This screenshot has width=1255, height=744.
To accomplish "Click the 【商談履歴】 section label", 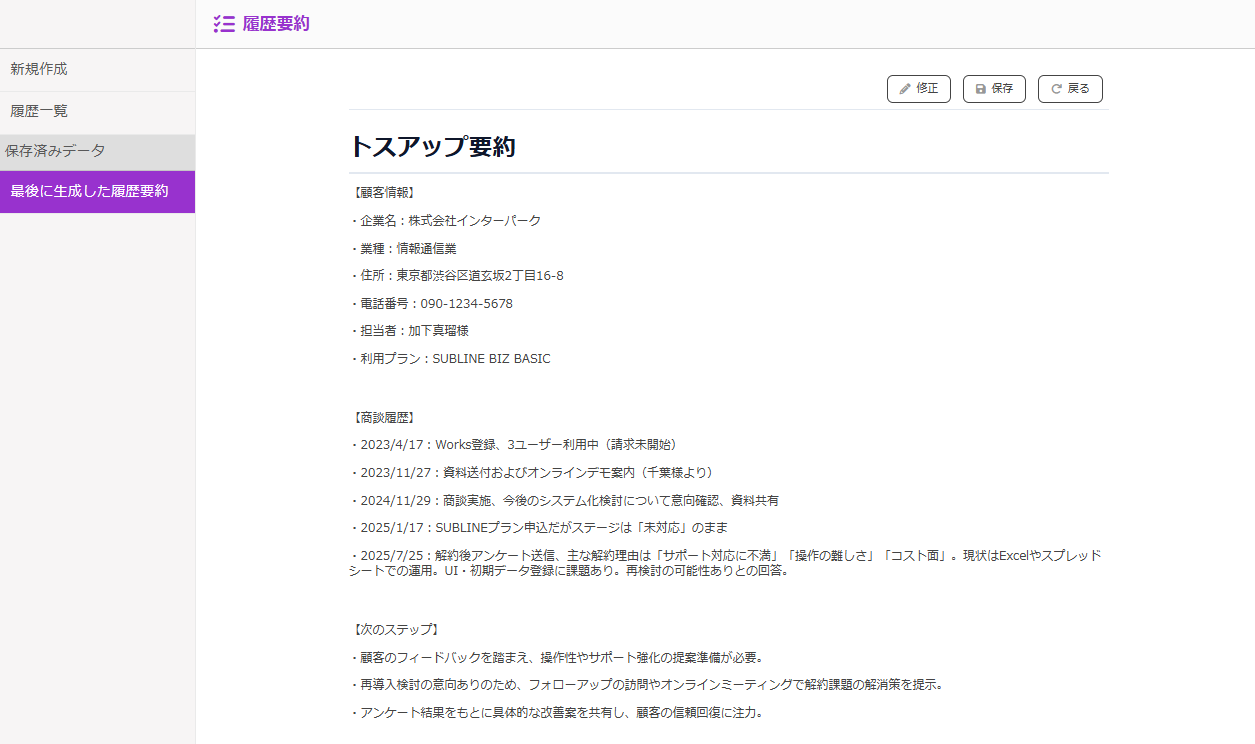I will tap(384, 417).
